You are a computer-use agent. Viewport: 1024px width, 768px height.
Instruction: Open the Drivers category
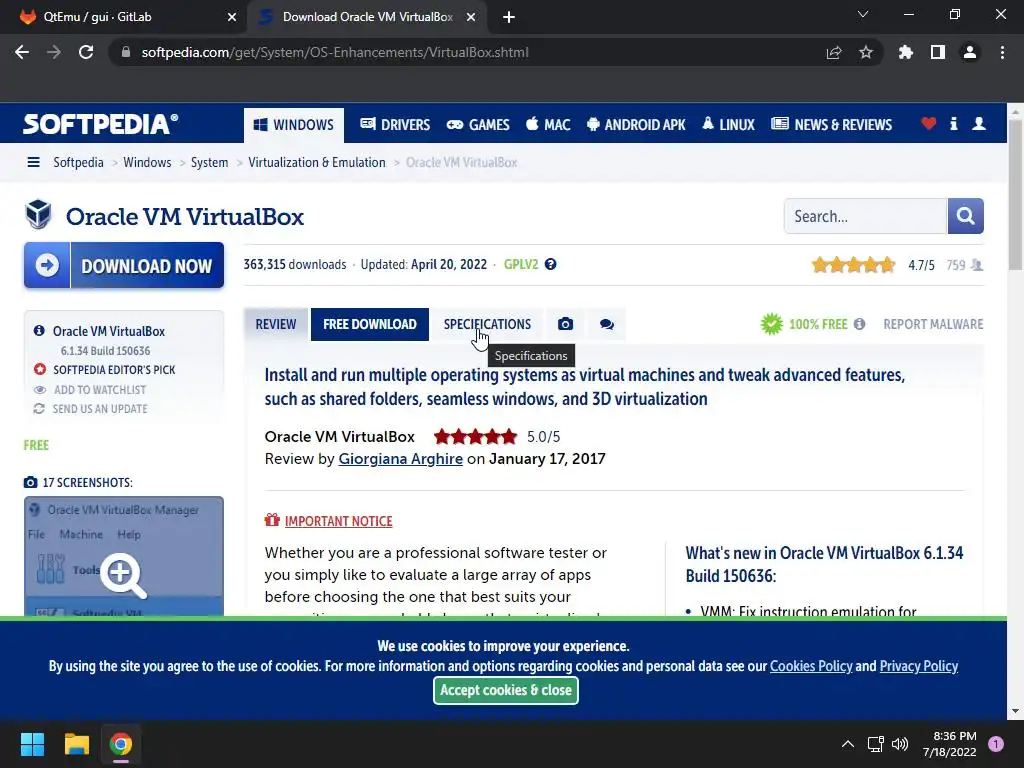(x=395, y=125)
